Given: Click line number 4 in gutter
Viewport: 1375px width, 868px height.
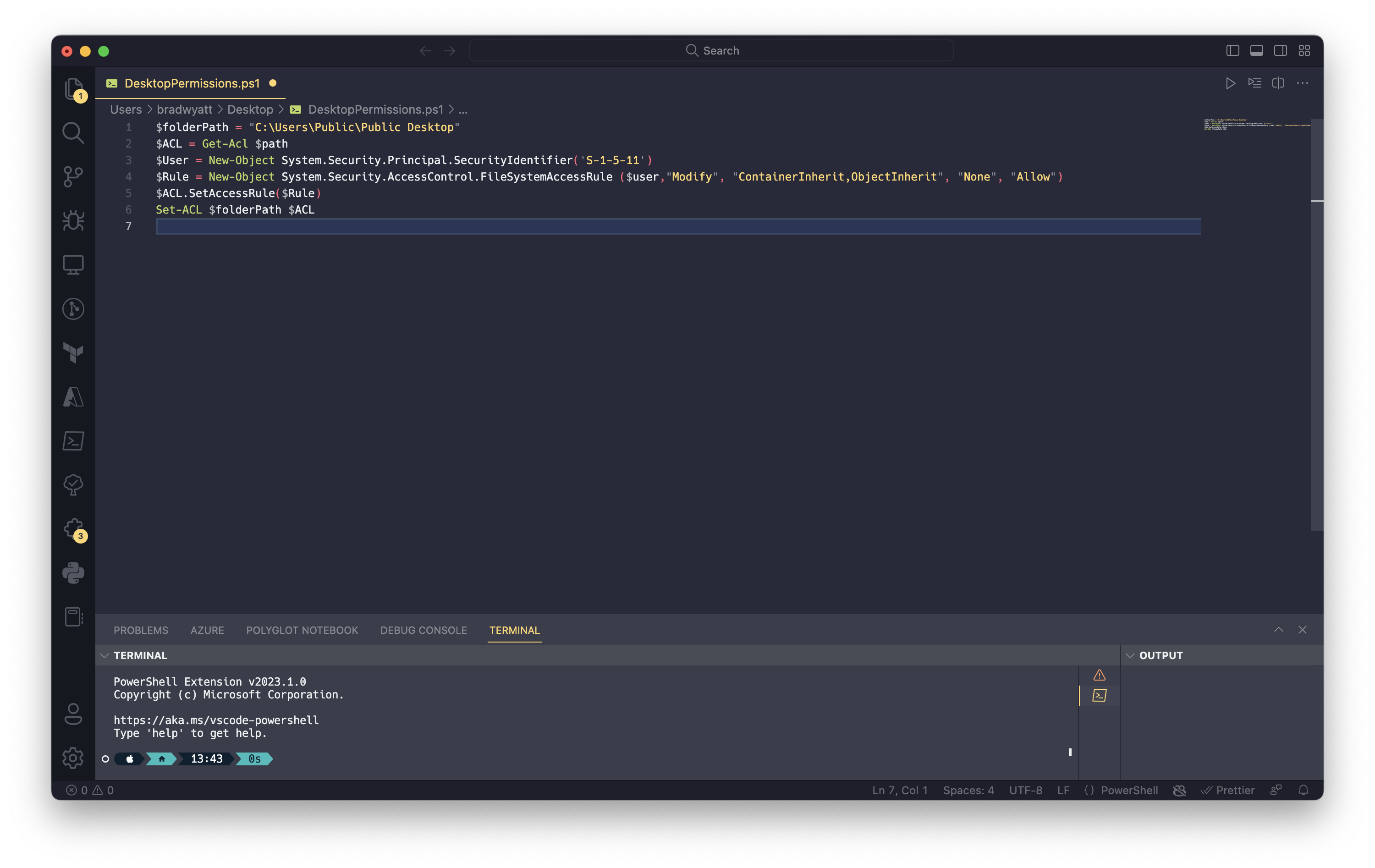Looking at the screenshot, I should click(x=128, y=176).
